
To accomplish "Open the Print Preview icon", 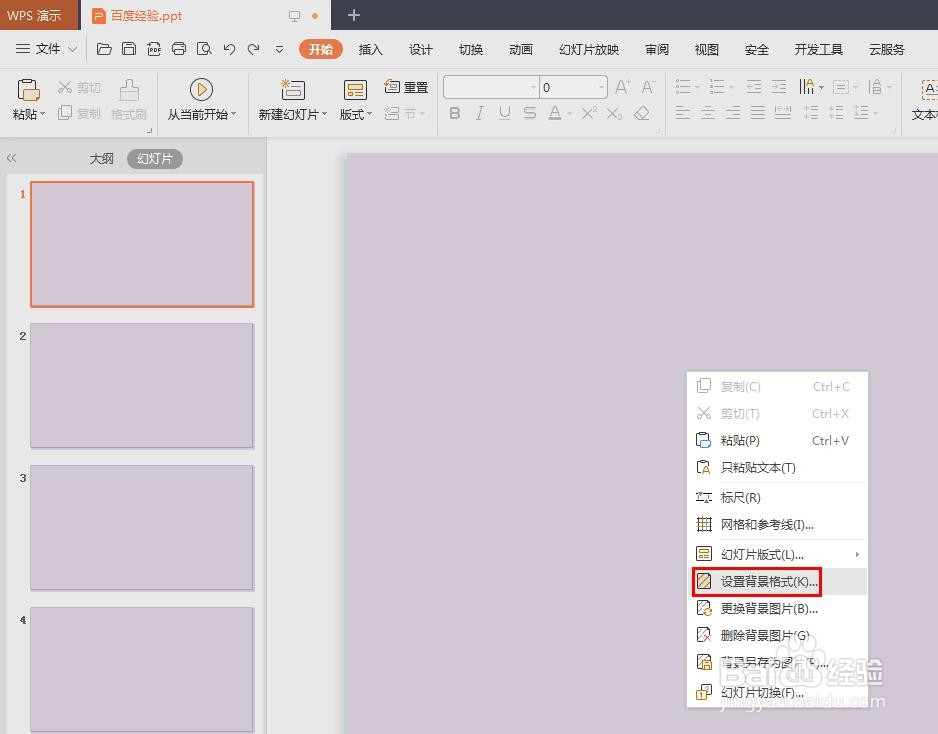I will [x=204, y=49].
